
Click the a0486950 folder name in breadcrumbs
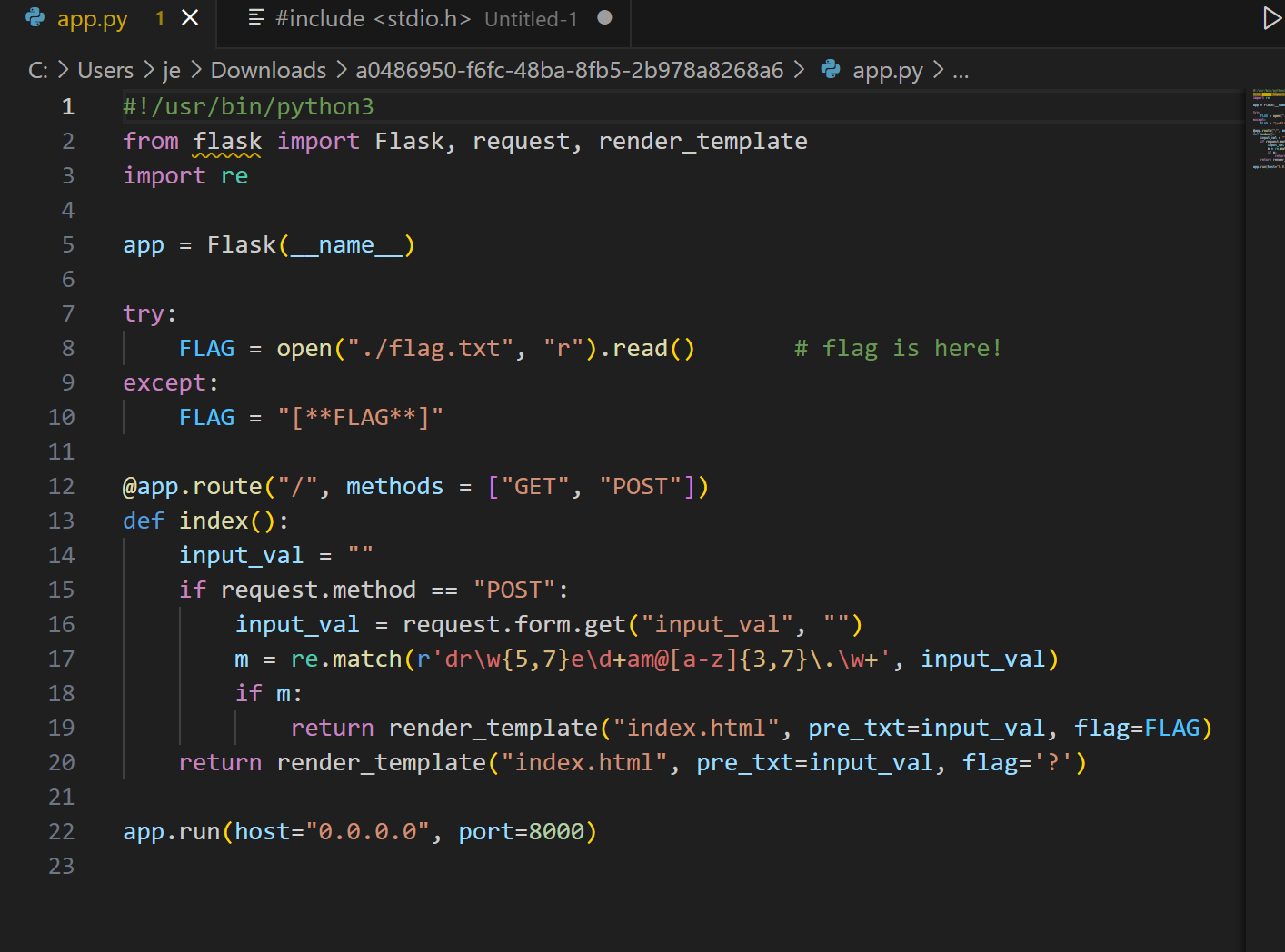[571, 70]
